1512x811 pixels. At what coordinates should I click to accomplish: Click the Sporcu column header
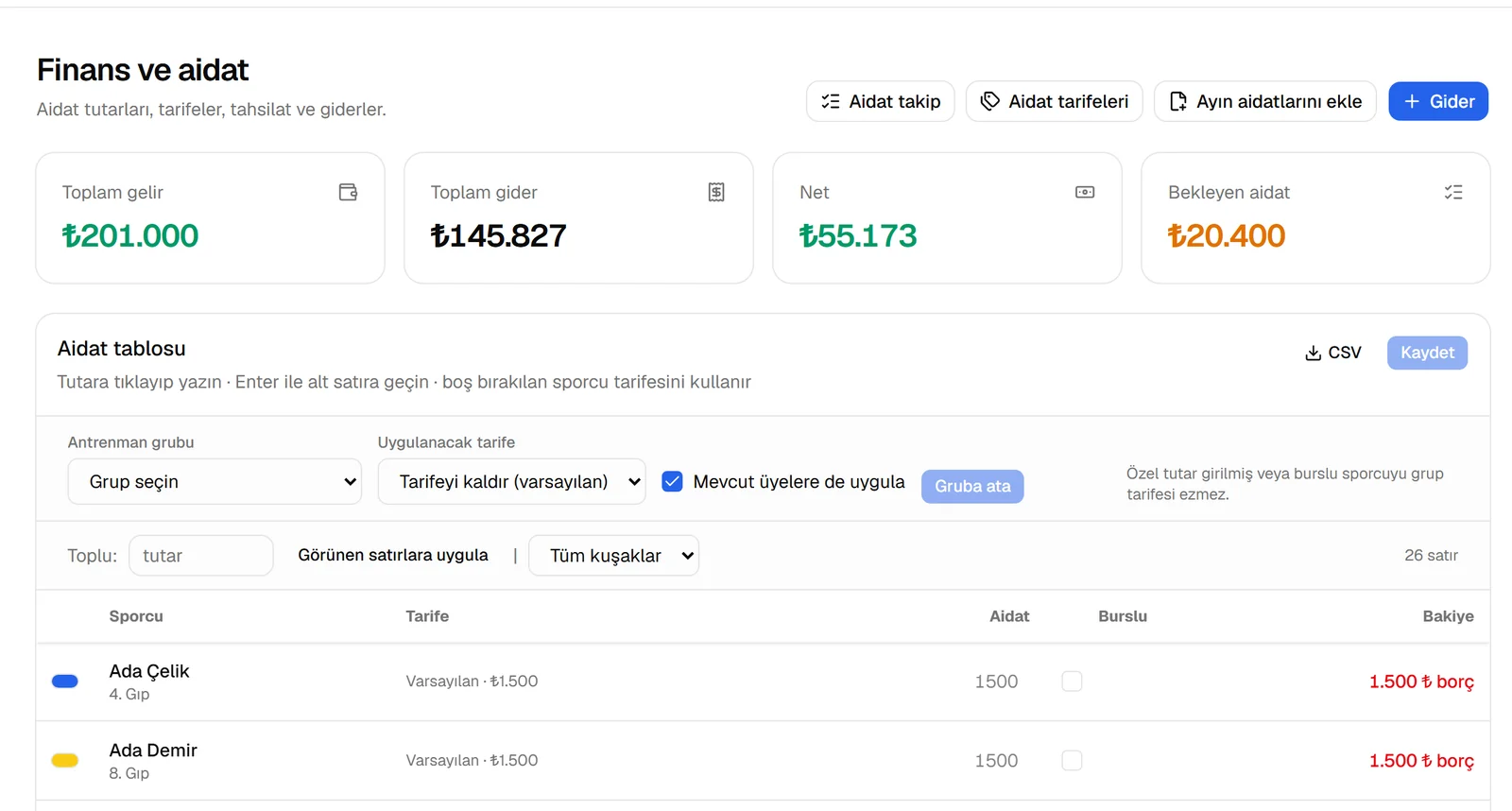pyautogui.click(x=136, y=615)
